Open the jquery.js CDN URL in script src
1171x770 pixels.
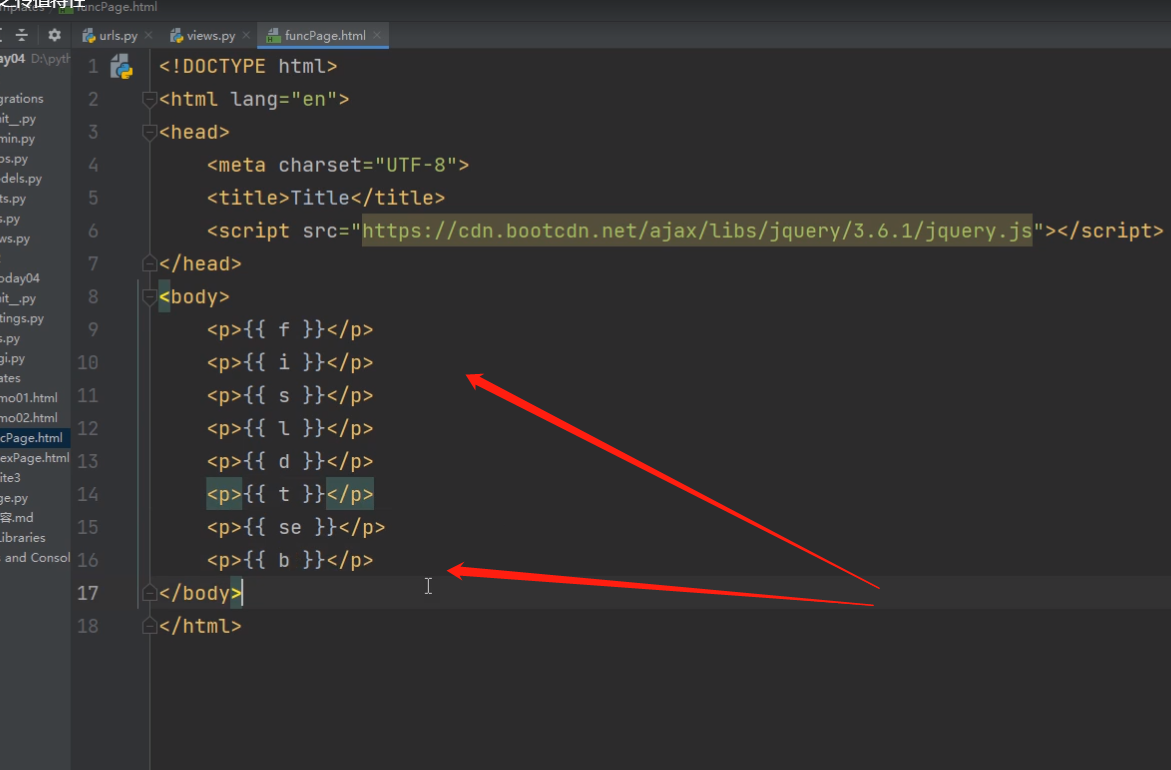pos(697,231)
